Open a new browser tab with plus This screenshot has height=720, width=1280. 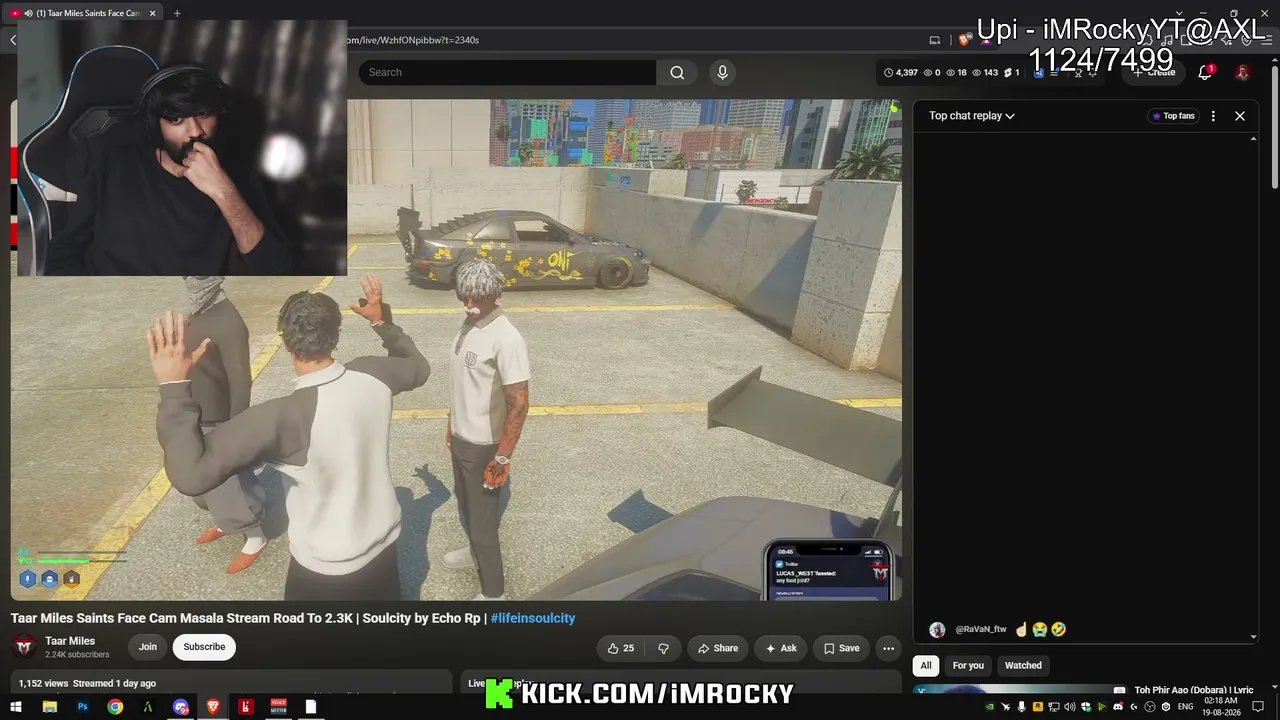point(177,13)
